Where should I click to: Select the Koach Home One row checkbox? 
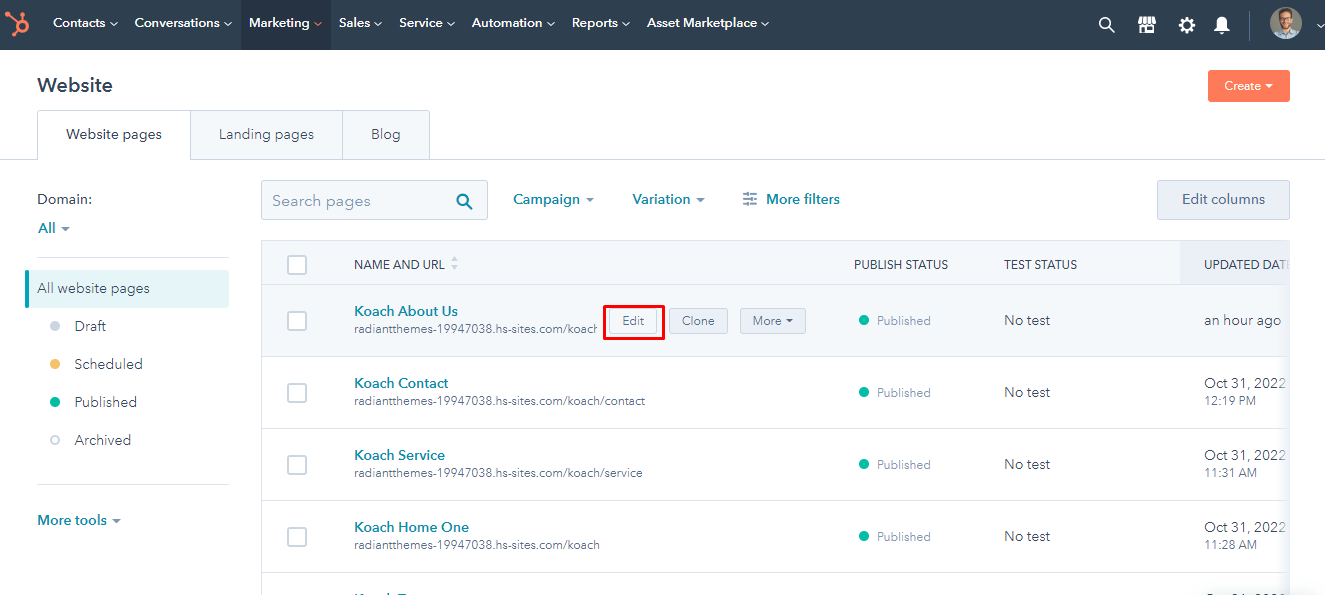(x=297, y=537)
